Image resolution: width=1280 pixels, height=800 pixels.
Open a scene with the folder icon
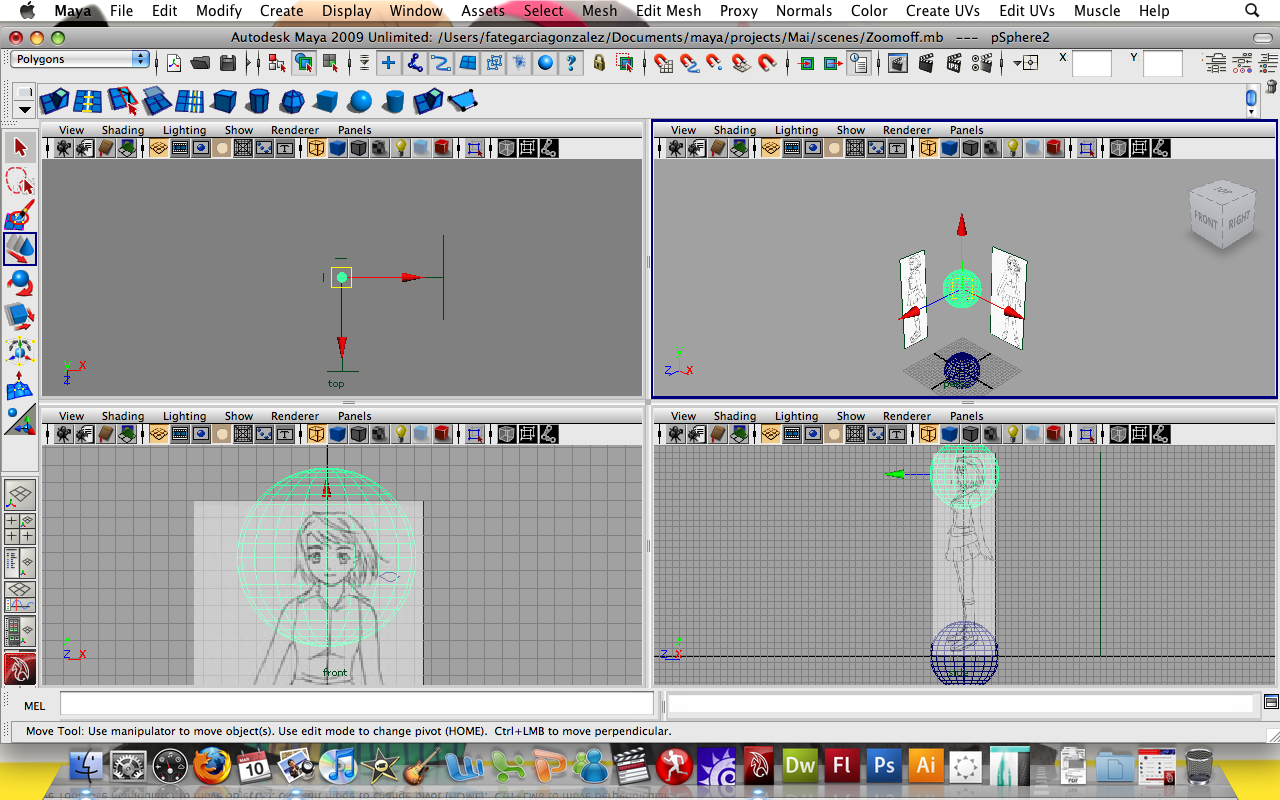pos(200,63)
